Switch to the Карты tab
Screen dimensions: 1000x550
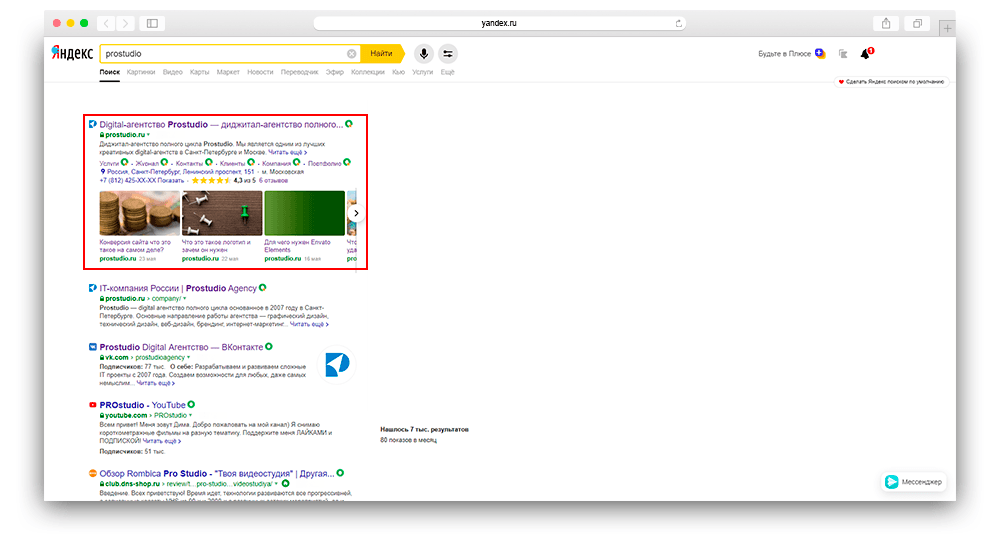point(200,72)
